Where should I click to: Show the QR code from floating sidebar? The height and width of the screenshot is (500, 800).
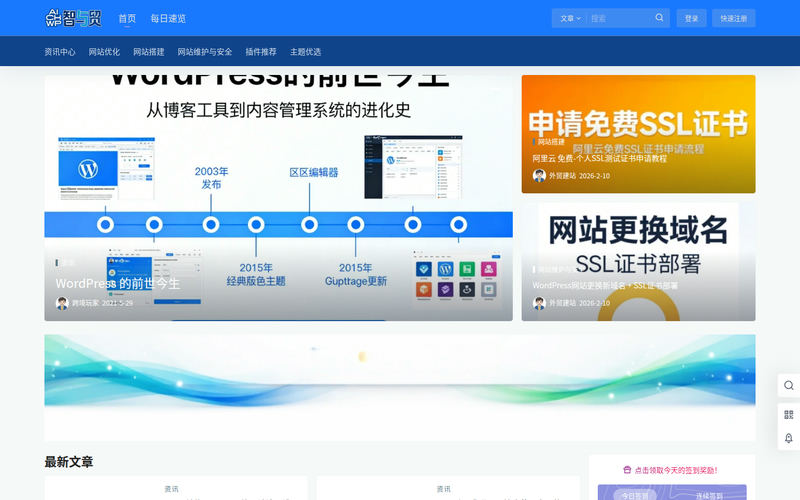(x=788, y=414)
